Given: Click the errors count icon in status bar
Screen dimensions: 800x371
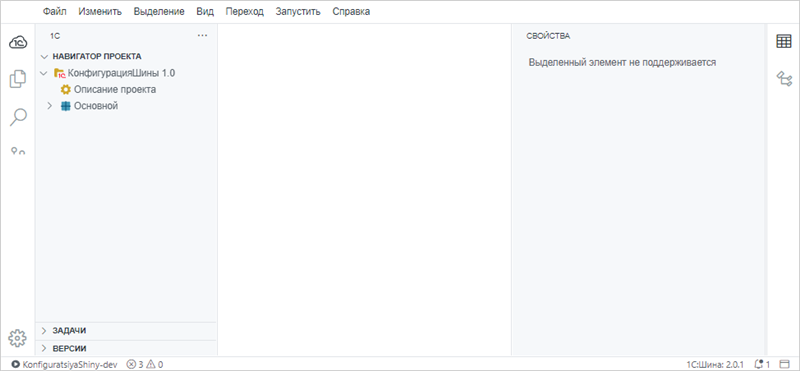Looking at the screenshot, I should tap(131, 364).
